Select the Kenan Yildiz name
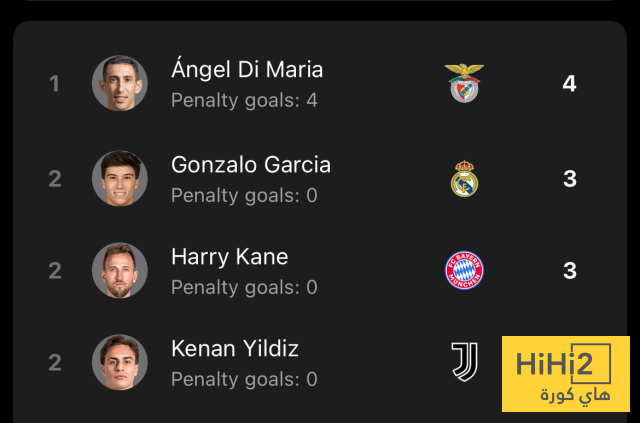 tap(235, 349)
